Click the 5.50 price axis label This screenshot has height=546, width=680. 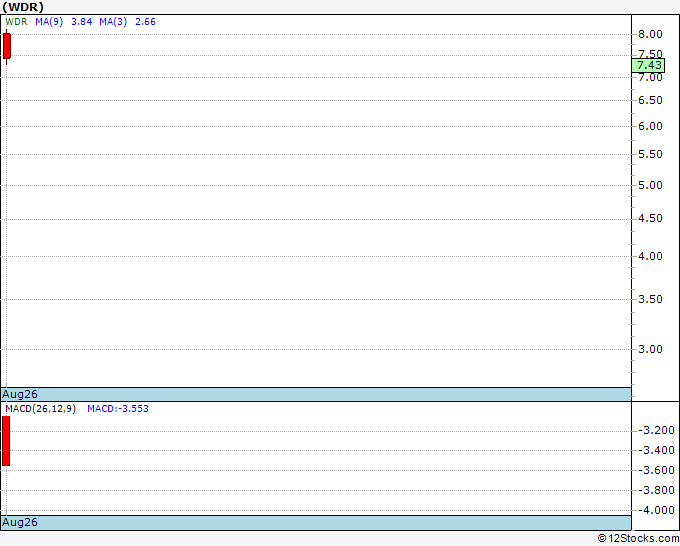(650, 154)
